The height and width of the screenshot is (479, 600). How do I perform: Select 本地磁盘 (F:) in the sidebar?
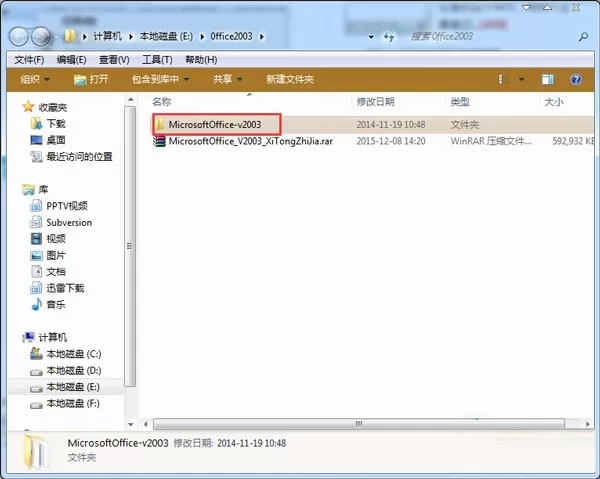click(x=73, y=403)
